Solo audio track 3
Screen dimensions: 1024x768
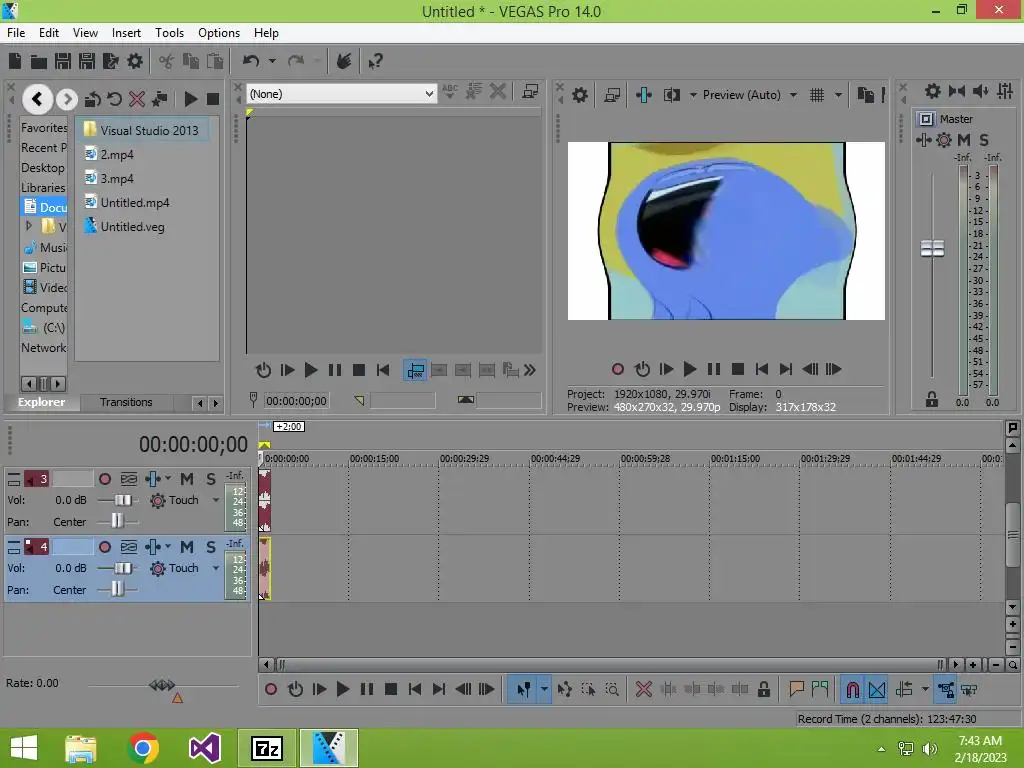pyautogui.click(x=211, y=479)
